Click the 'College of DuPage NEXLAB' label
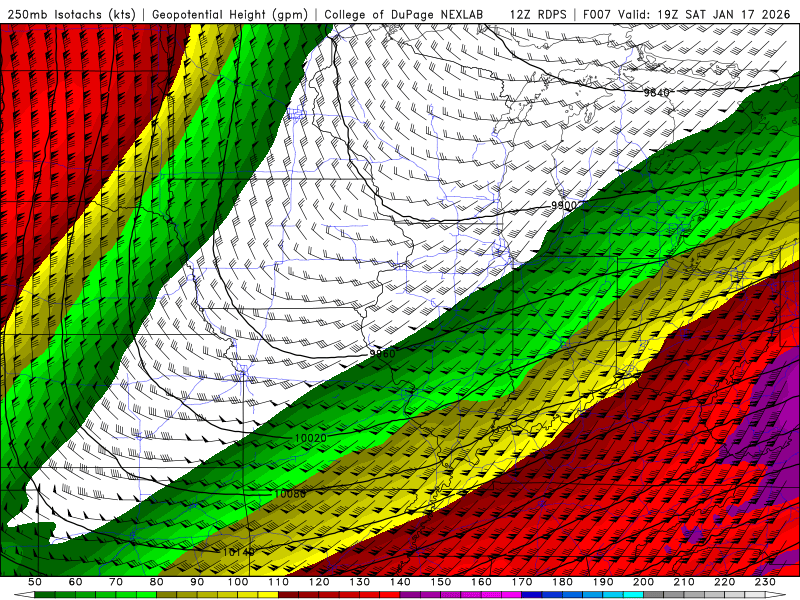This screenshot has width=800, height=600. point(404,14)
